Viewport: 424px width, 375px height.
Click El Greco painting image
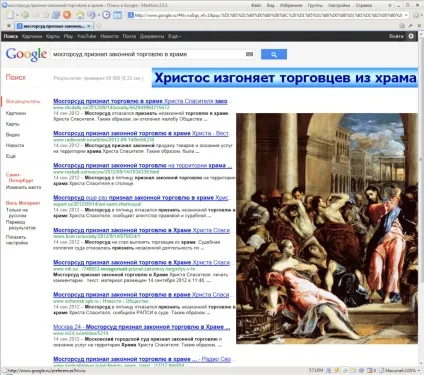[x=327, y=228]
